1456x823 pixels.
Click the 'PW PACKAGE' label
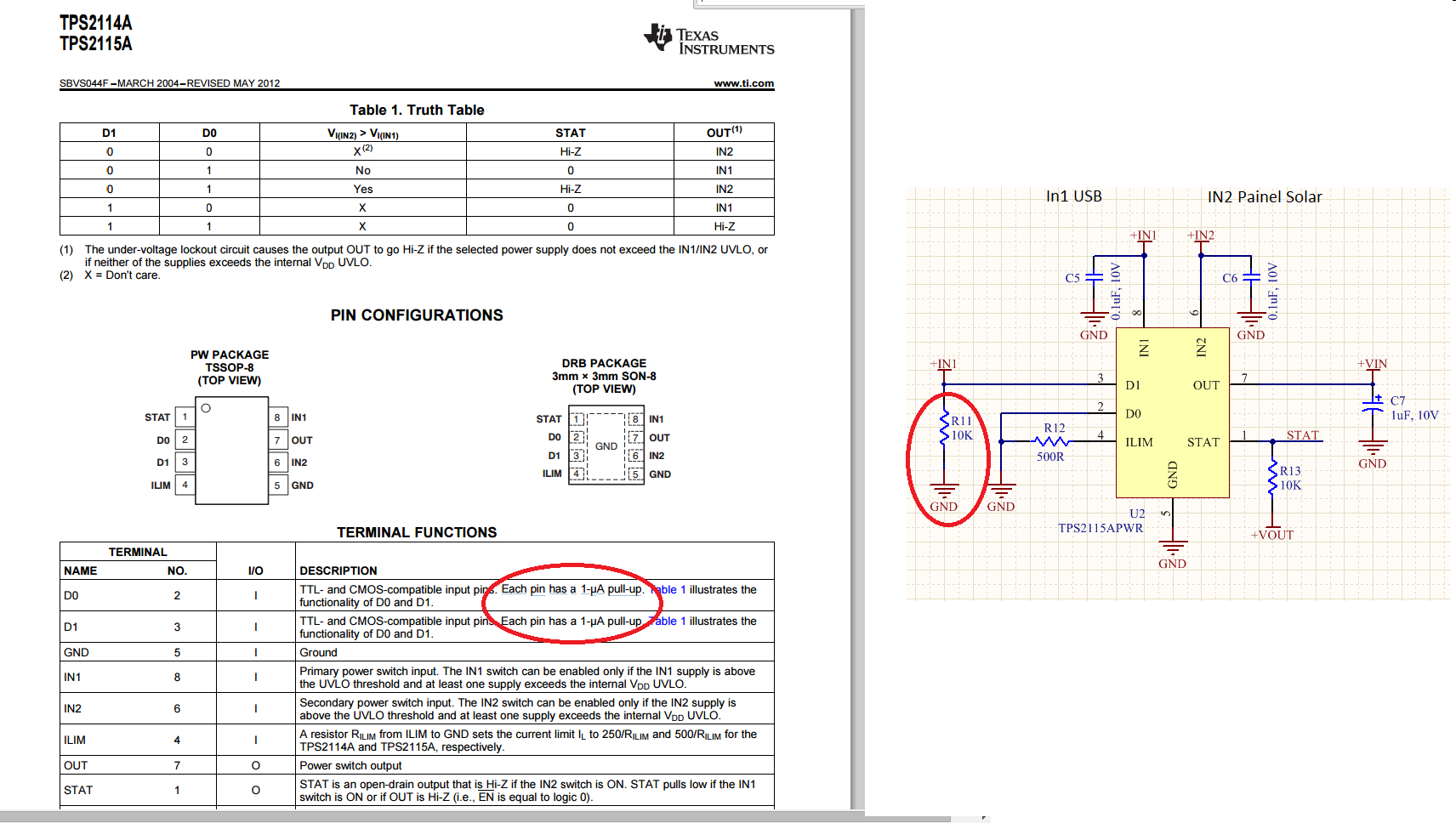click(230, 355)
